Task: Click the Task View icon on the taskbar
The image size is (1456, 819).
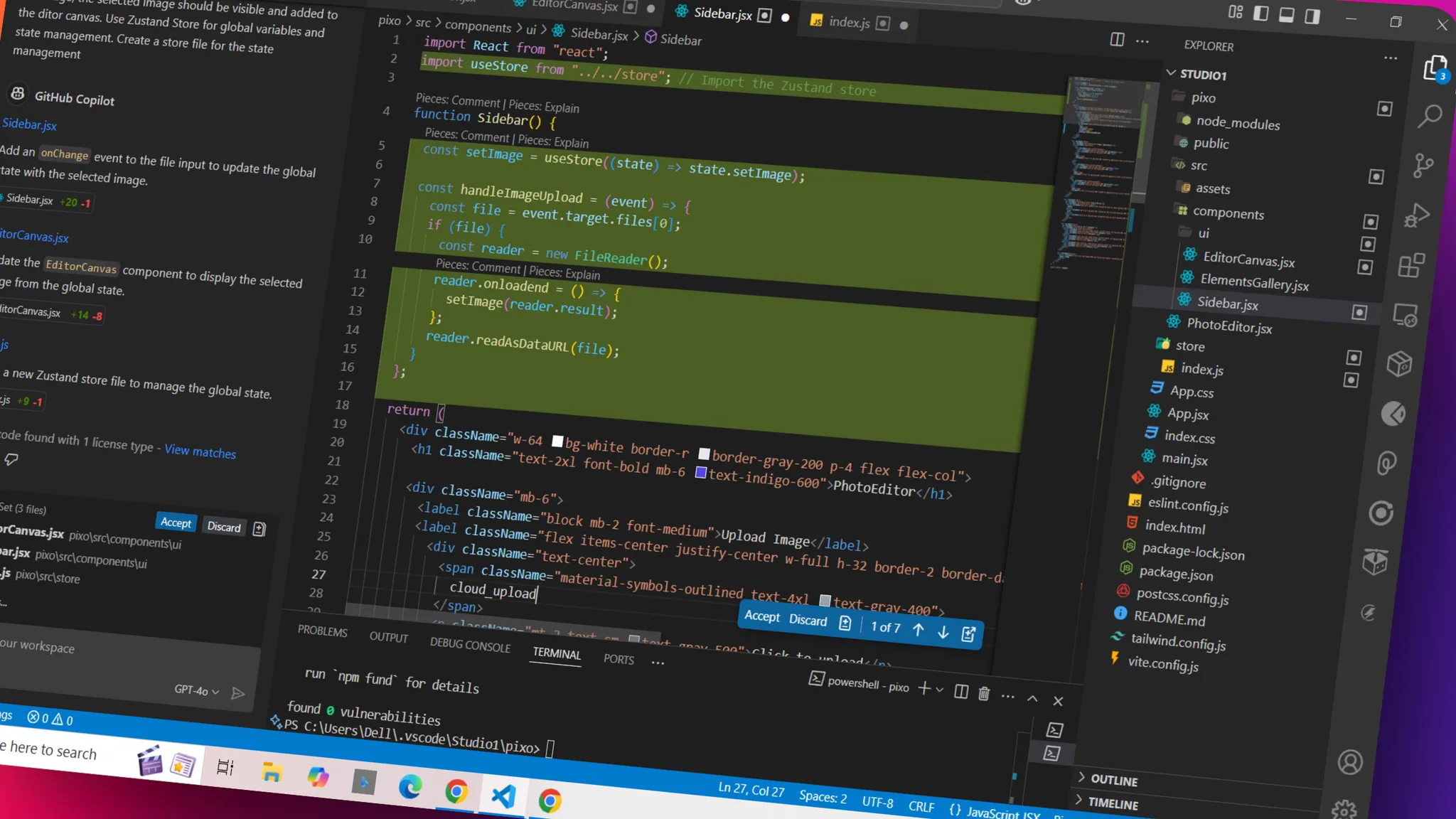Action: point(225,768)
